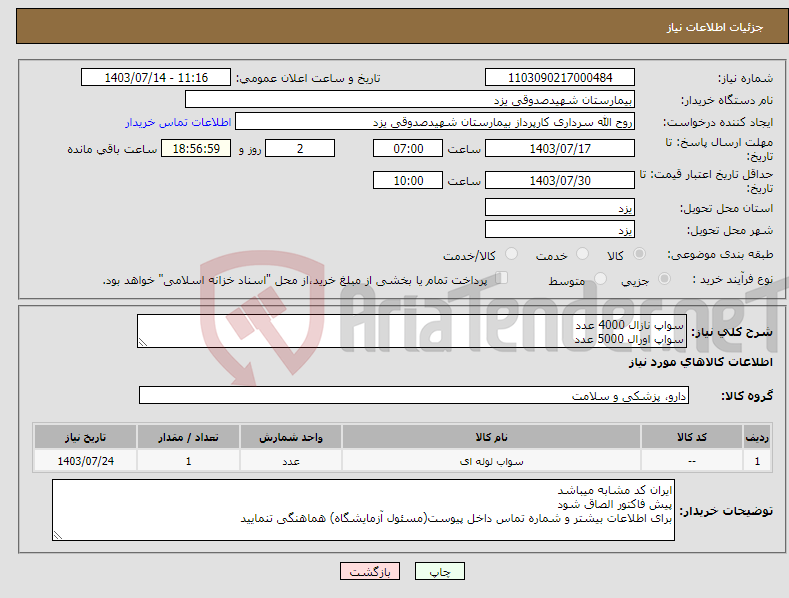Click the buyer notes textarea
The image size is (789, 598).
(x=363, y=510)
